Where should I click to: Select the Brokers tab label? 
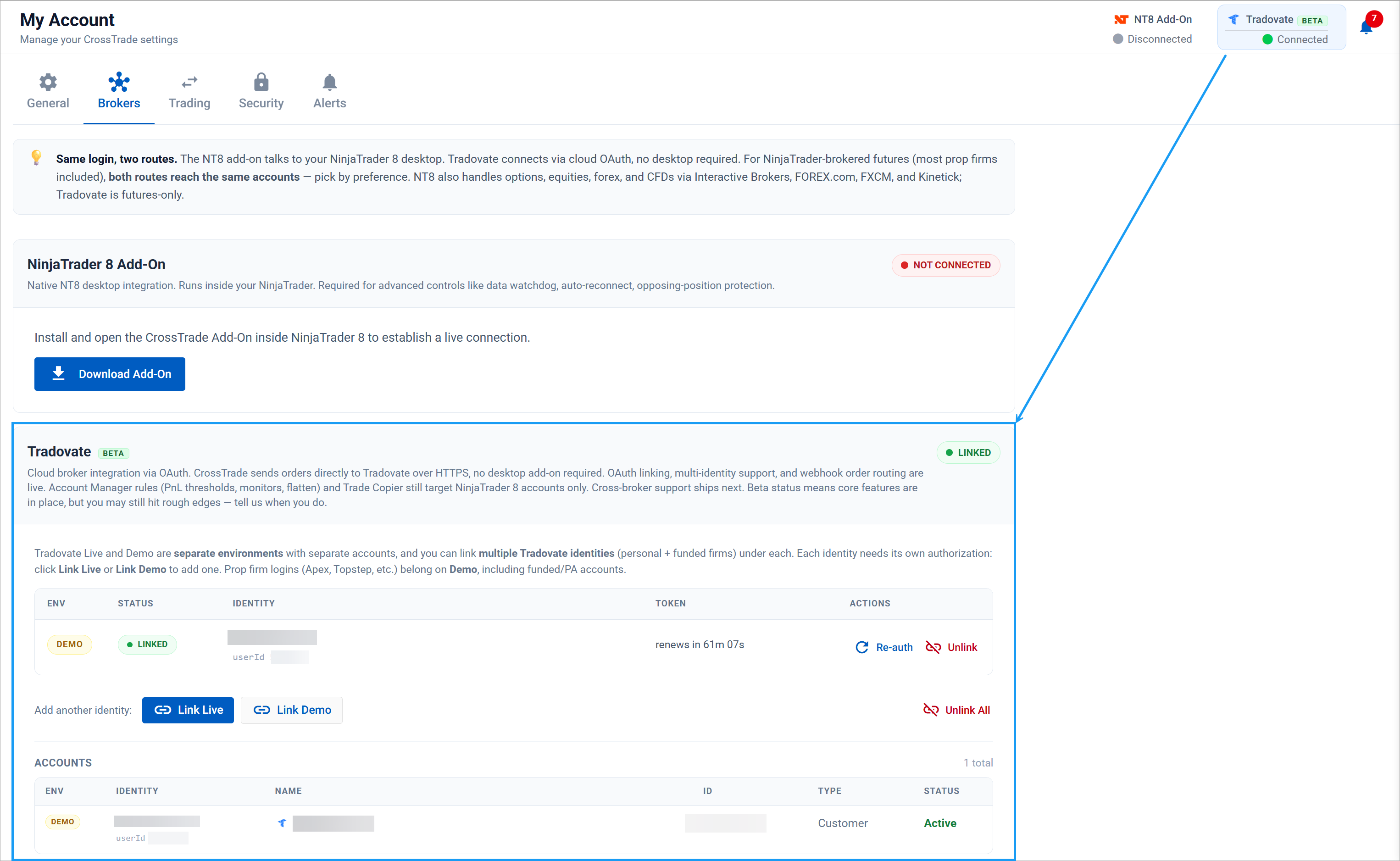click(119, 103)
